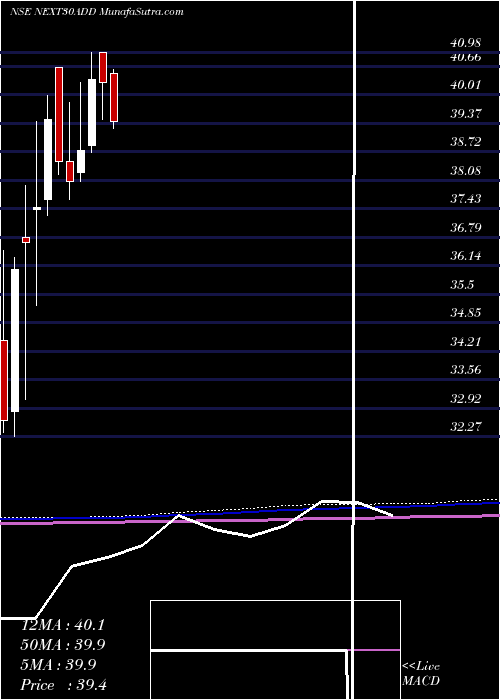This screenshot has width=500, height=700.
Task: Click the red candle at the chart's peak
Action: [103, 67]
